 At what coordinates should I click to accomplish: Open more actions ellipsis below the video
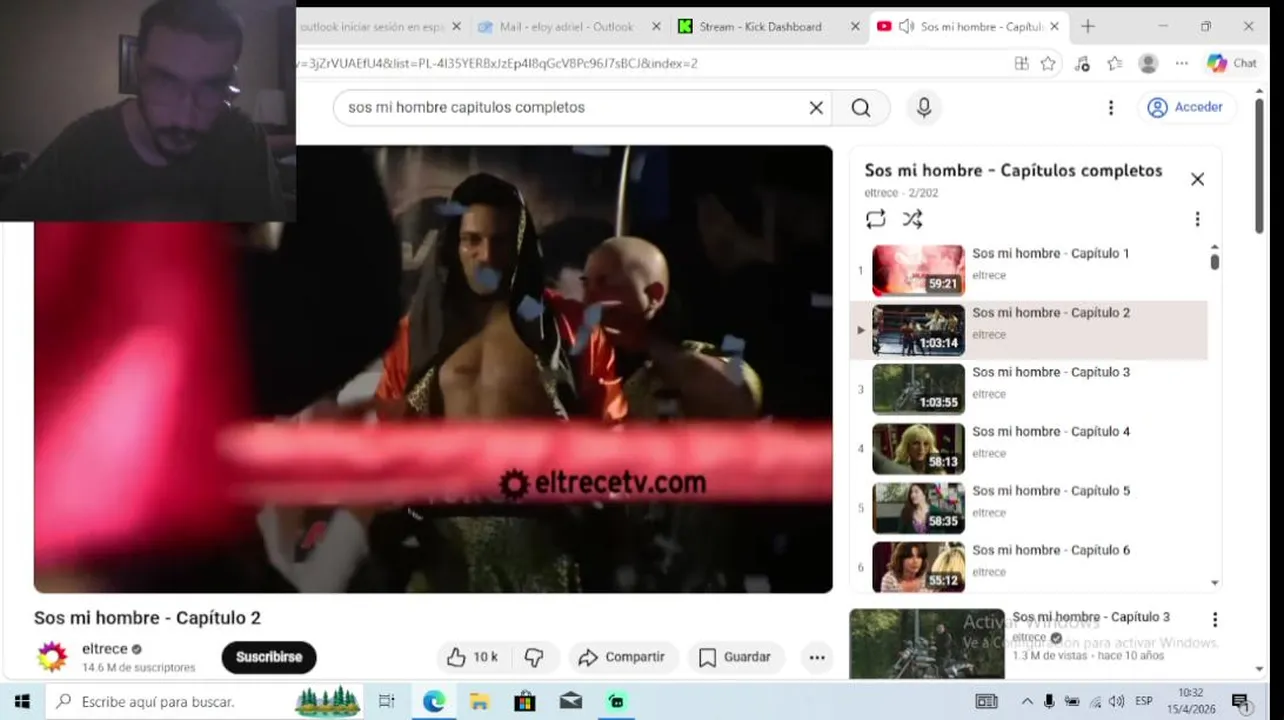(x=817, y=657)
